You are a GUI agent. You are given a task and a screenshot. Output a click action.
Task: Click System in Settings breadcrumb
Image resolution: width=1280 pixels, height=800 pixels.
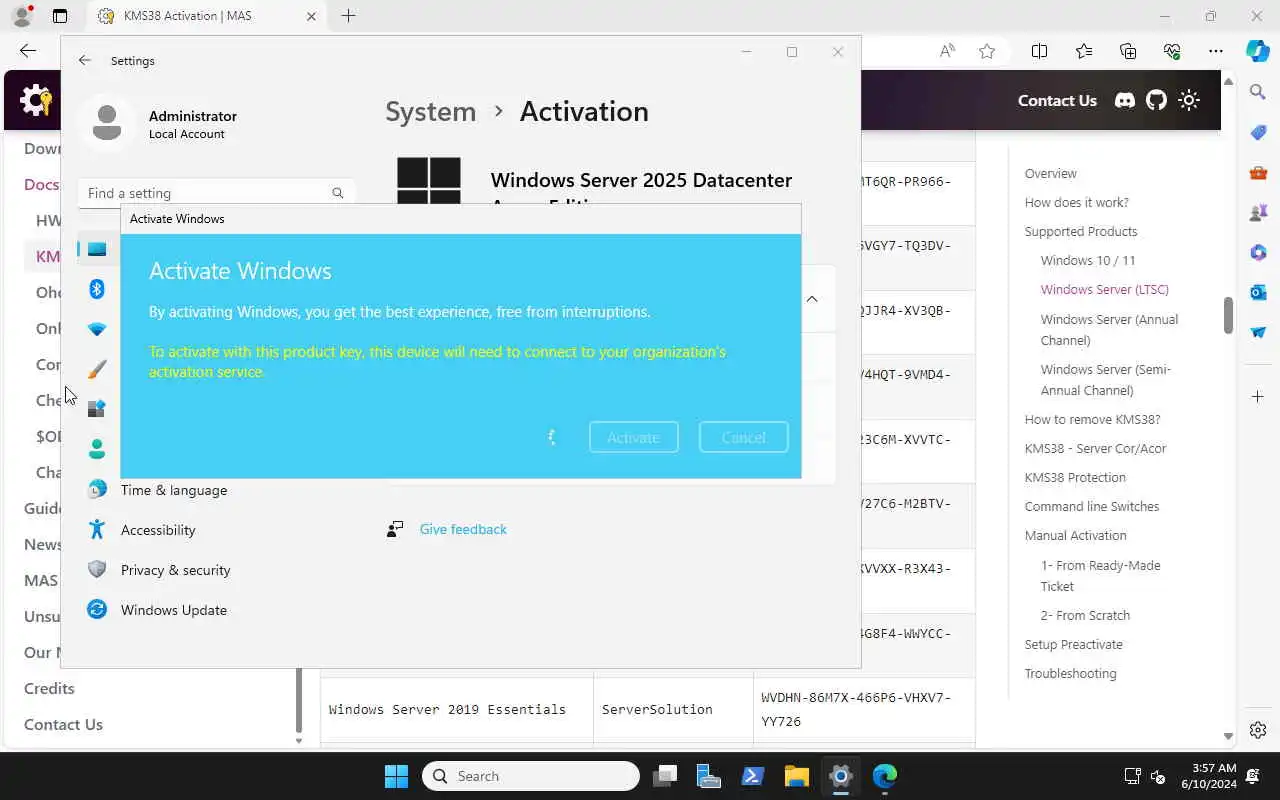(431, 111)
